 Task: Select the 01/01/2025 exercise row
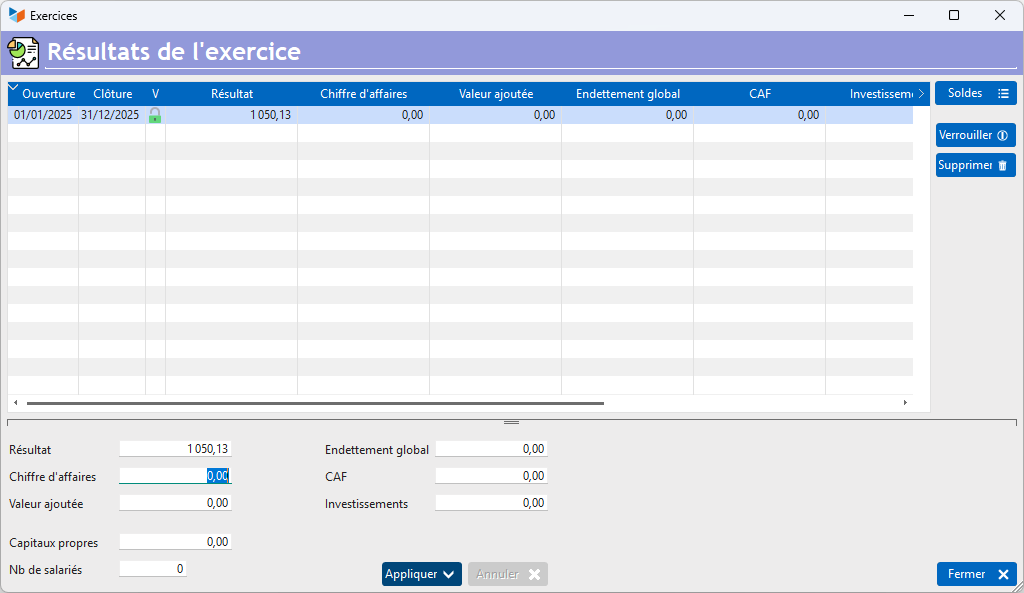[x=43, y=115]
